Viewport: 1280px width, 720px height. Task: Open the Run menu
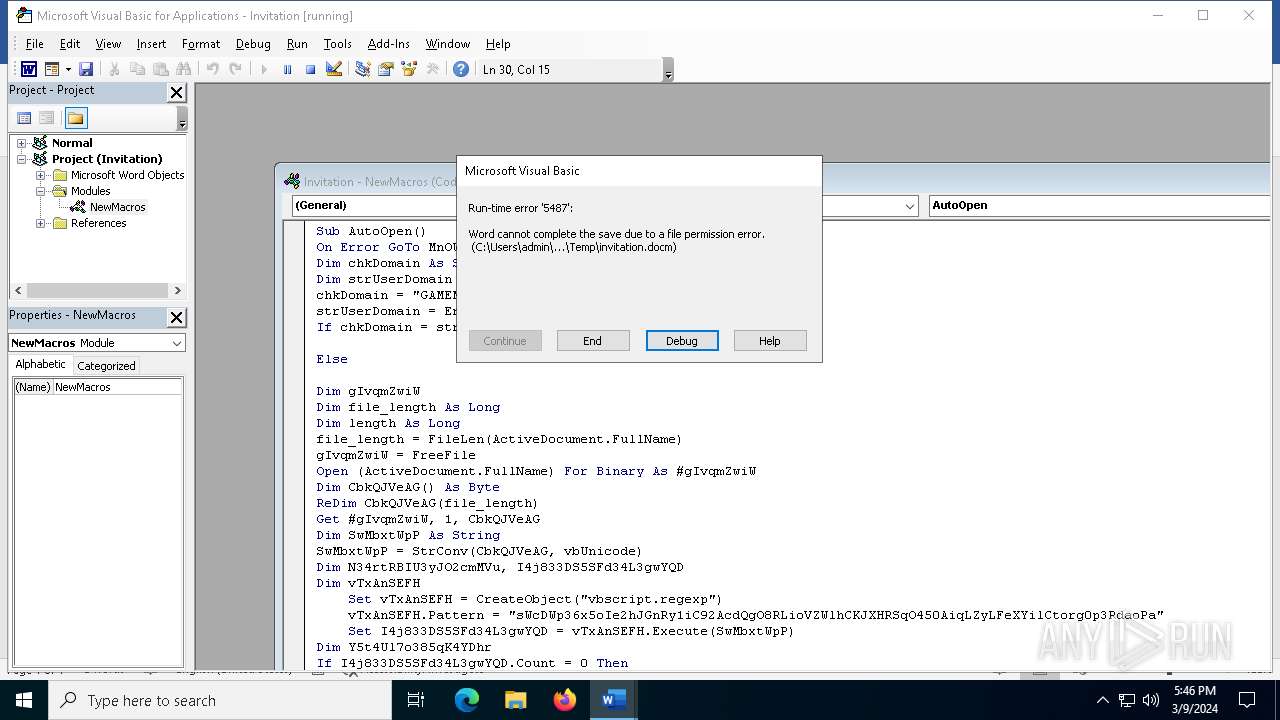(x=297, y=44)
